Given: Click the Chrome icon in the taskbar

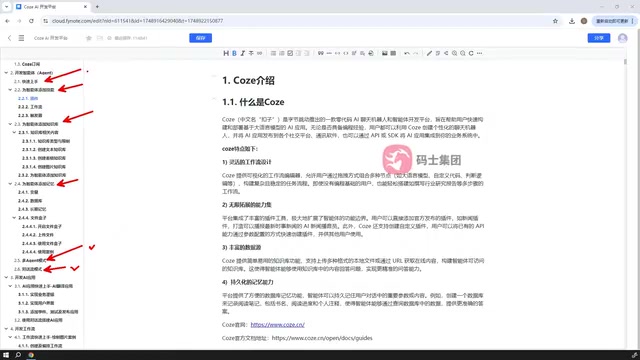Looking at the screenshot, I should click(x=31, y=355).
